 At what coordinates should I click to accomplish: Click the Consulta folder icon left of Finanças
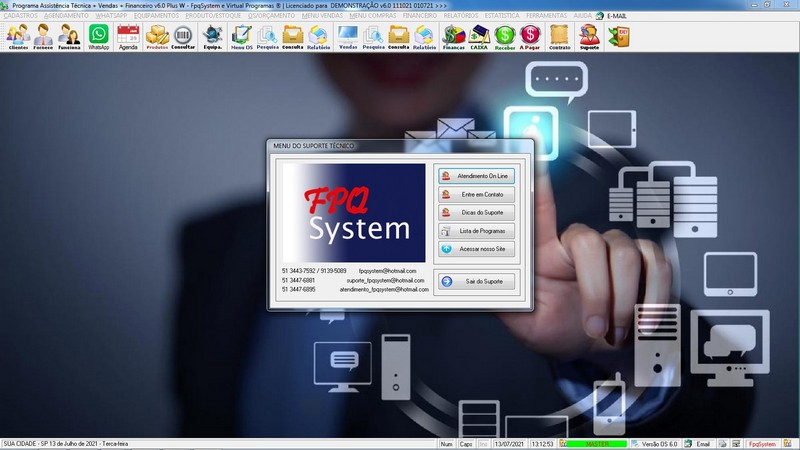click(x=398, y=37)
